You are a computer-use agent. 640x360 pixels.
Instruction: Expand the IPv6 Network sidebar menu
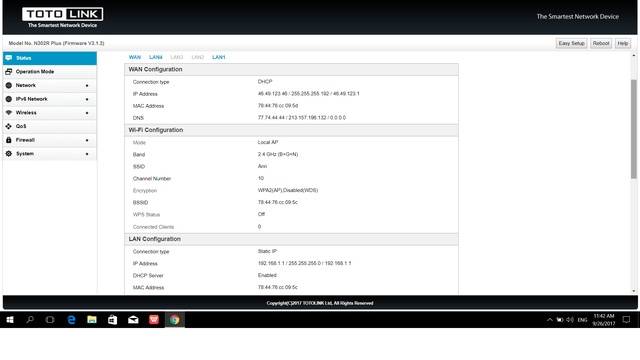(x=50, y=99)
